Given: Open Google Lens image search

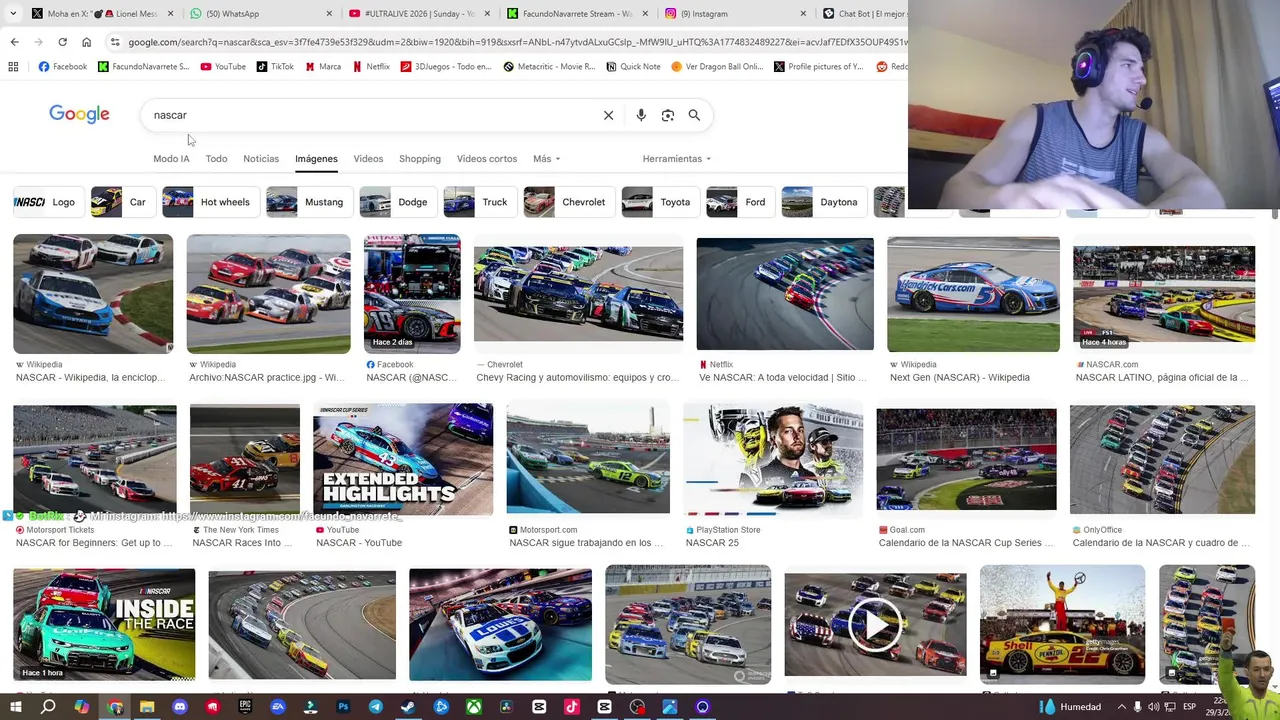Looking at the screenshot, I should click(x=668, y=115).
